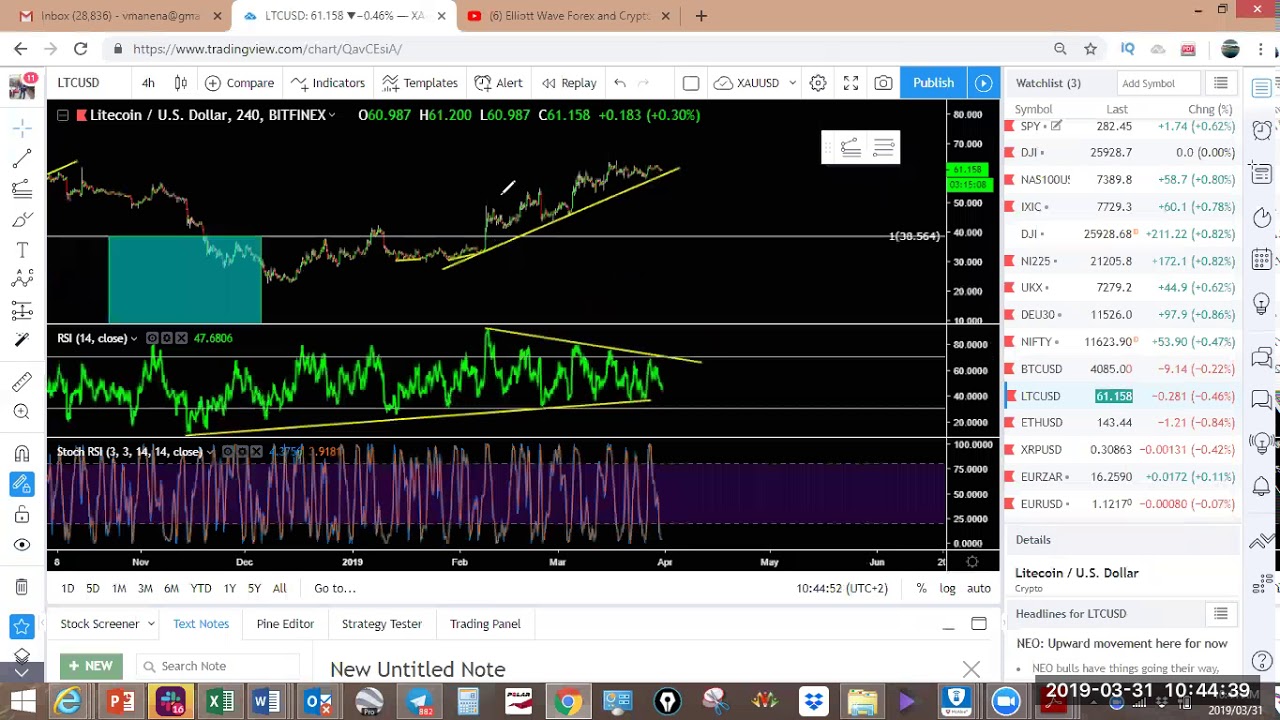This screenshot has height=720, width=1280.
Task: Open the notifications bell in right sidebar
Action: click(1262, 486)
